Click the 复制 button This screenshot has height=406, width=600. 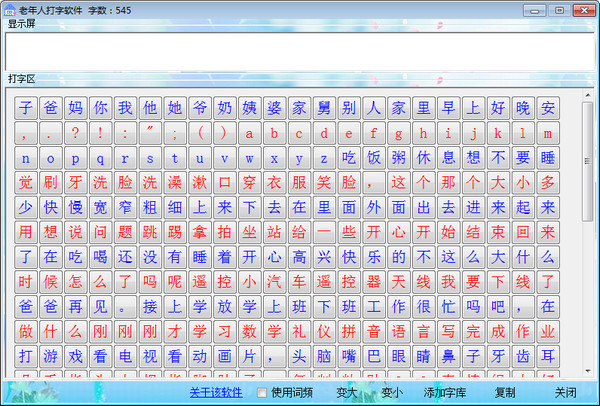pyautogui.click(x=505, y=393)
